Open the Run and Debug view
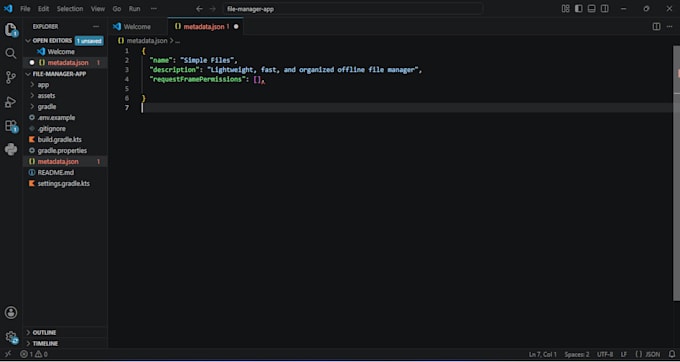Image resolution: width=680 pixels, height=362 pixels. 10,102
